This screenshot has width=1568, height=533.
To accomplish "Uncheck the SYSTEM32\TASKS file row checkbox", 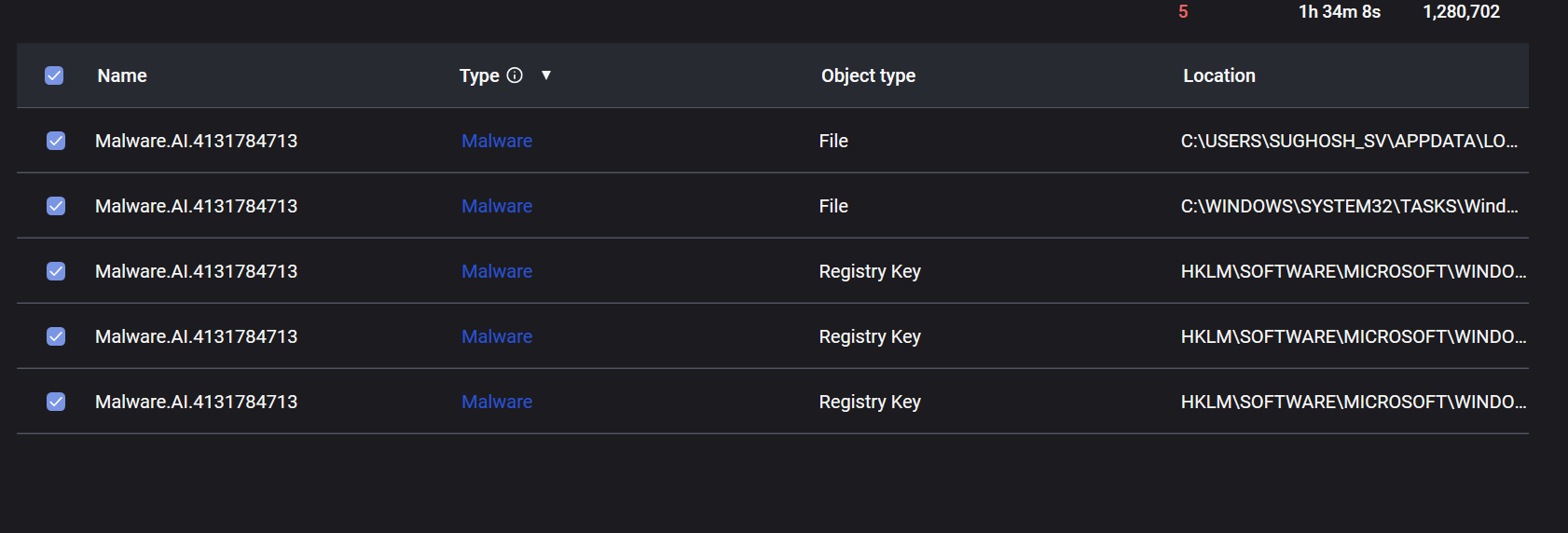I will click(x=56, y=206).
